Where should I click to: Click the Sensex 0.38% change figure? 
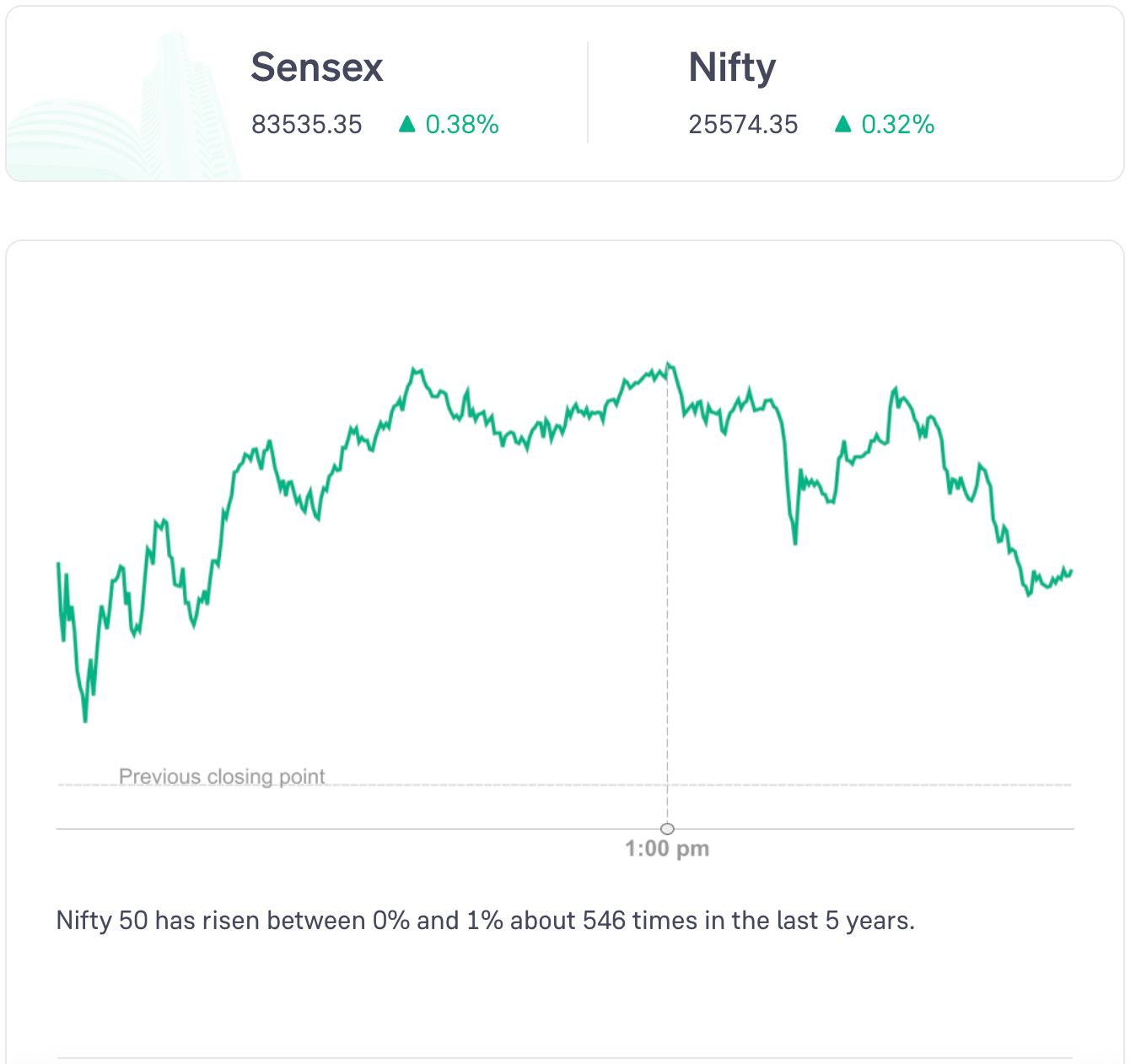462,125
